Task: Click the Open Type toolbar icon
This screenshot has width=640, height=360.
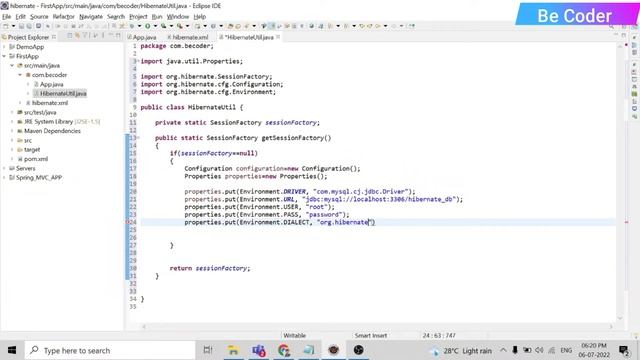Action: (231, 26)
